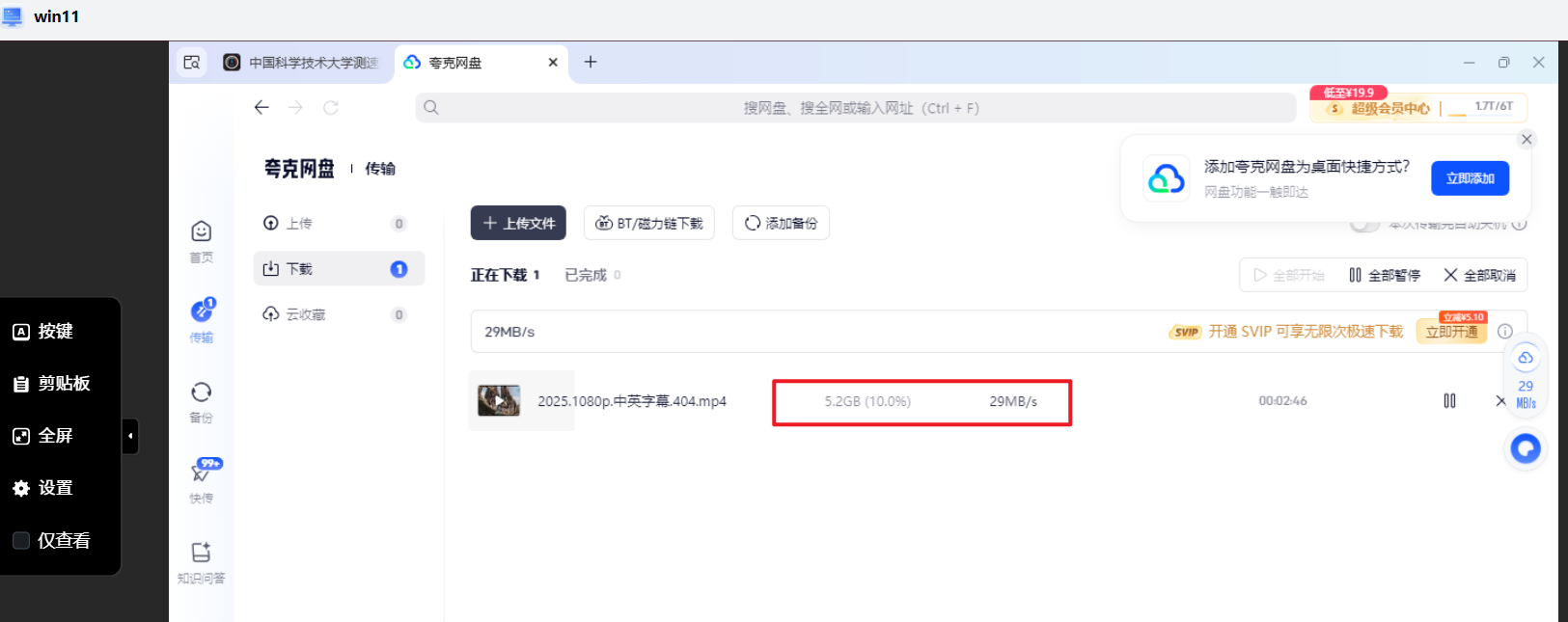This screenshot has height=622, width=1568.
Task: Switch to the 中国科学技术大学测速 tab
Action: 301,62
